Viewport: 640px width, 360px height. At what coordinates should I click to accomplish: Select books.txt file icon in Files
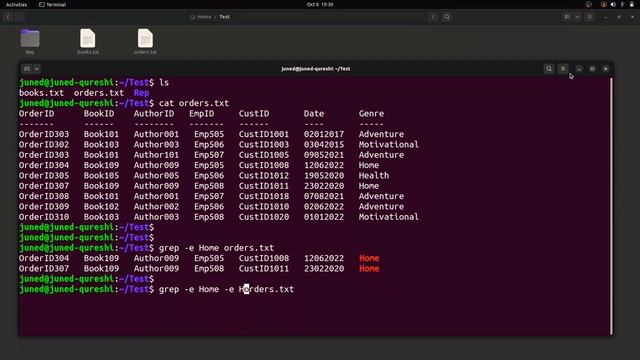coord(88,42)
